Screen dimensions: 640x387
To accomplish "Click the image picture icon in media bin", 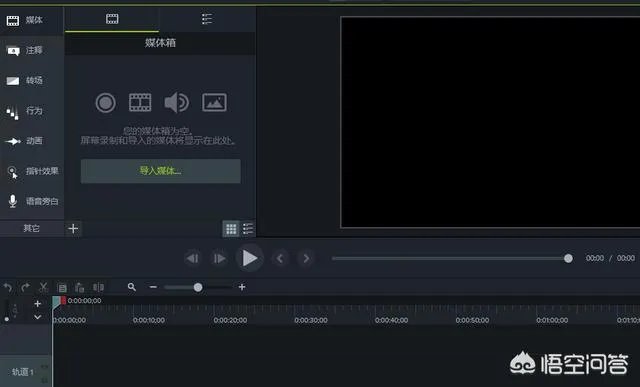I will tap(214, 102).
